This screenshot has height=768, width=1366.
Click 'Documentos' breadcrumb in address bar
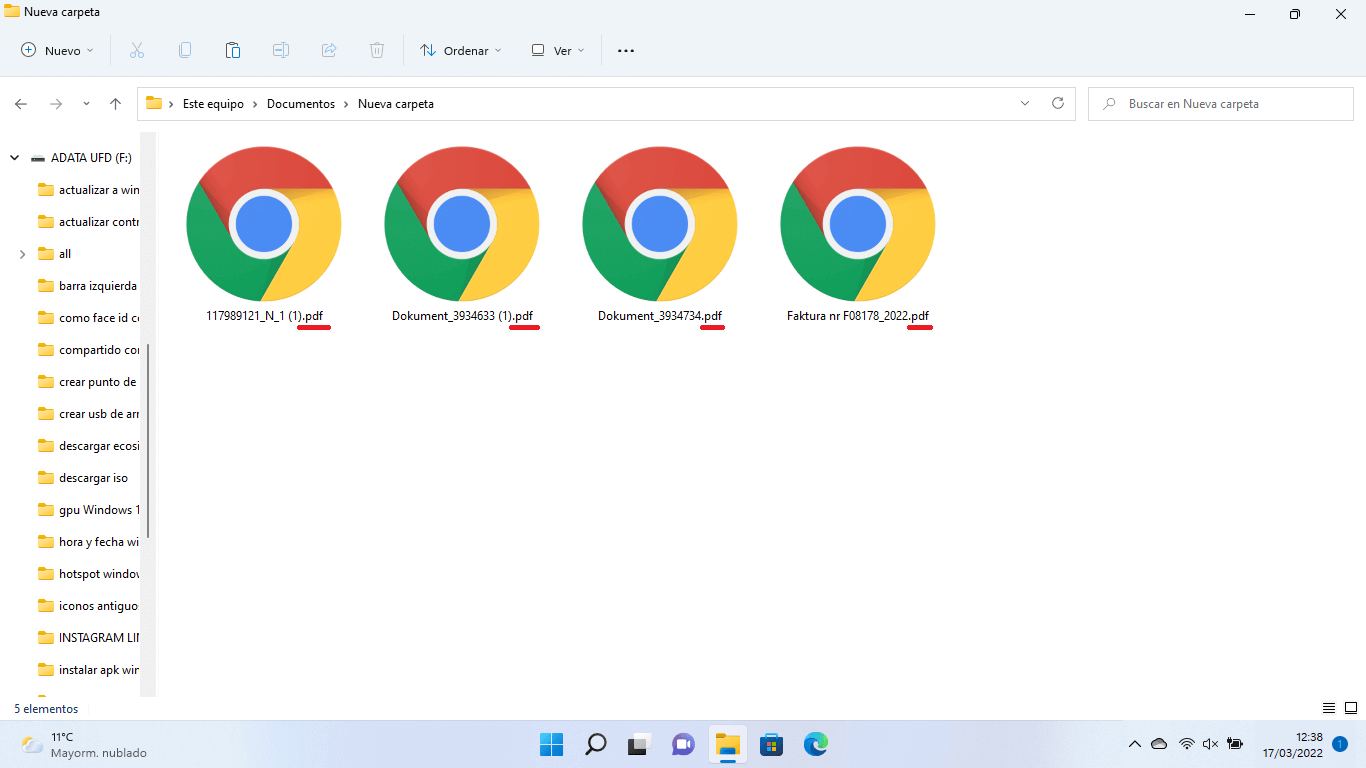pos(301,104)
